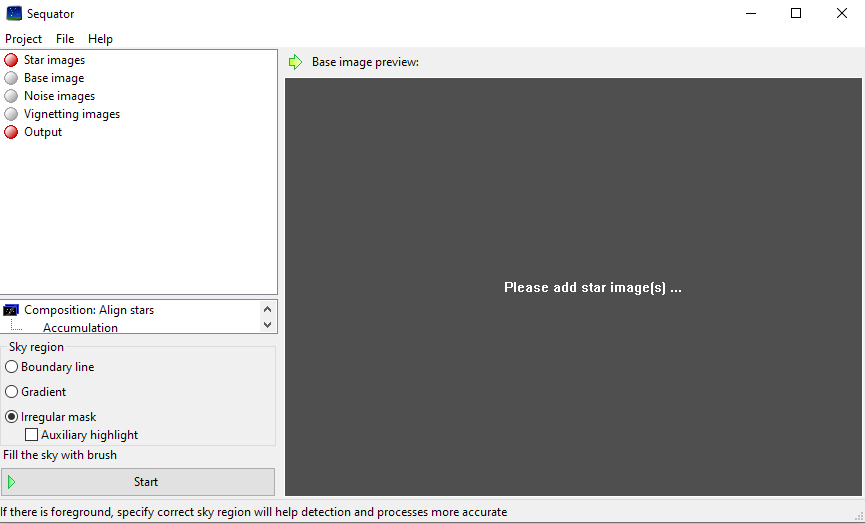Select the Boundary line radio button
865x524 pixels.
click(12, 367)
